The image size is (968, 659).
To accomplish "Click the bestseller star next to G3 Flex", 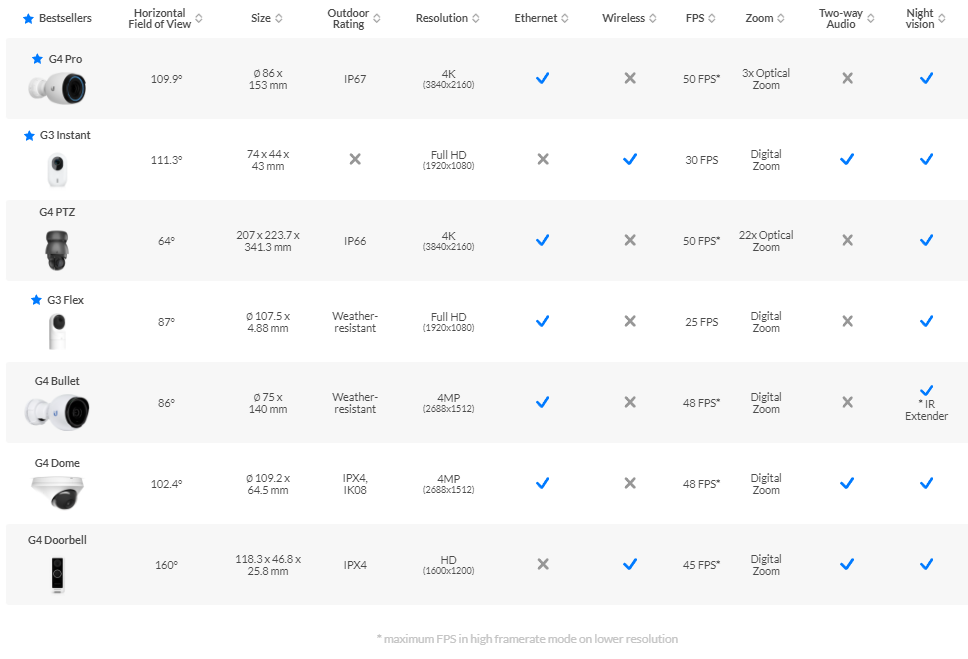I will click(36, 300).
